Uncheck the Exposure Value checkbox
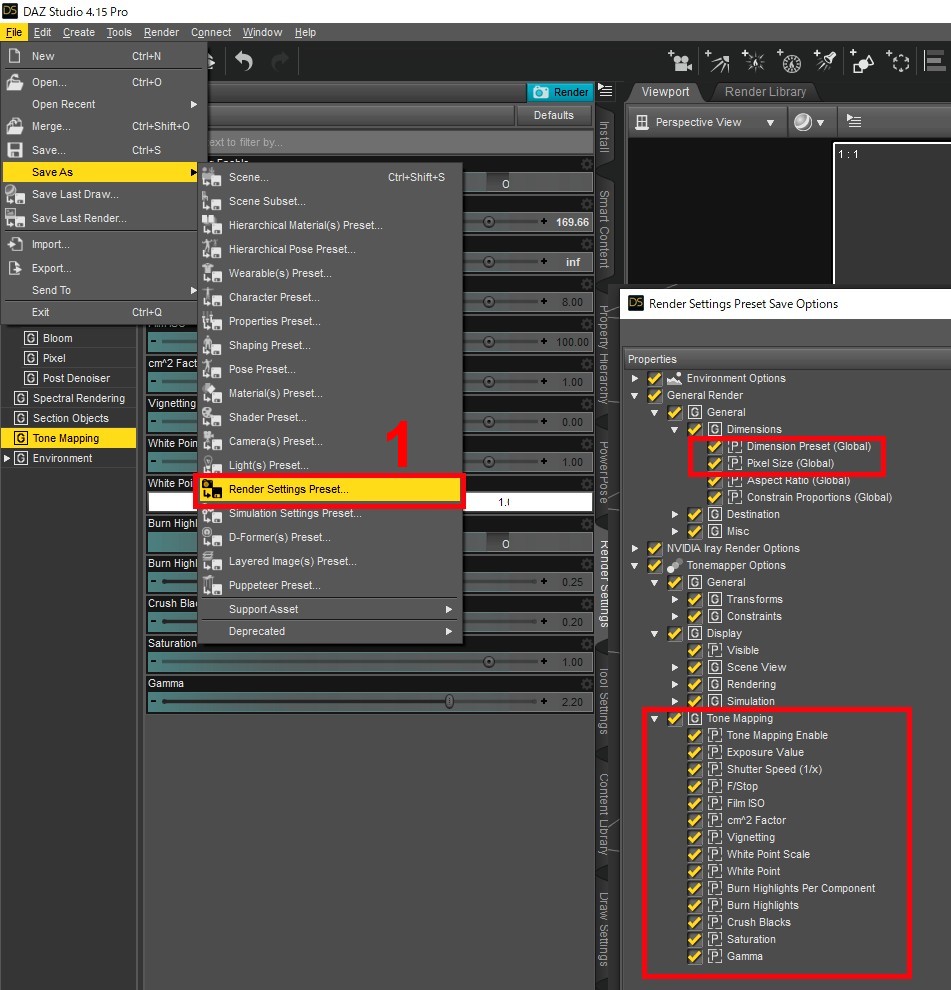Viewport: 951px width, 990px height. (695, 753)
